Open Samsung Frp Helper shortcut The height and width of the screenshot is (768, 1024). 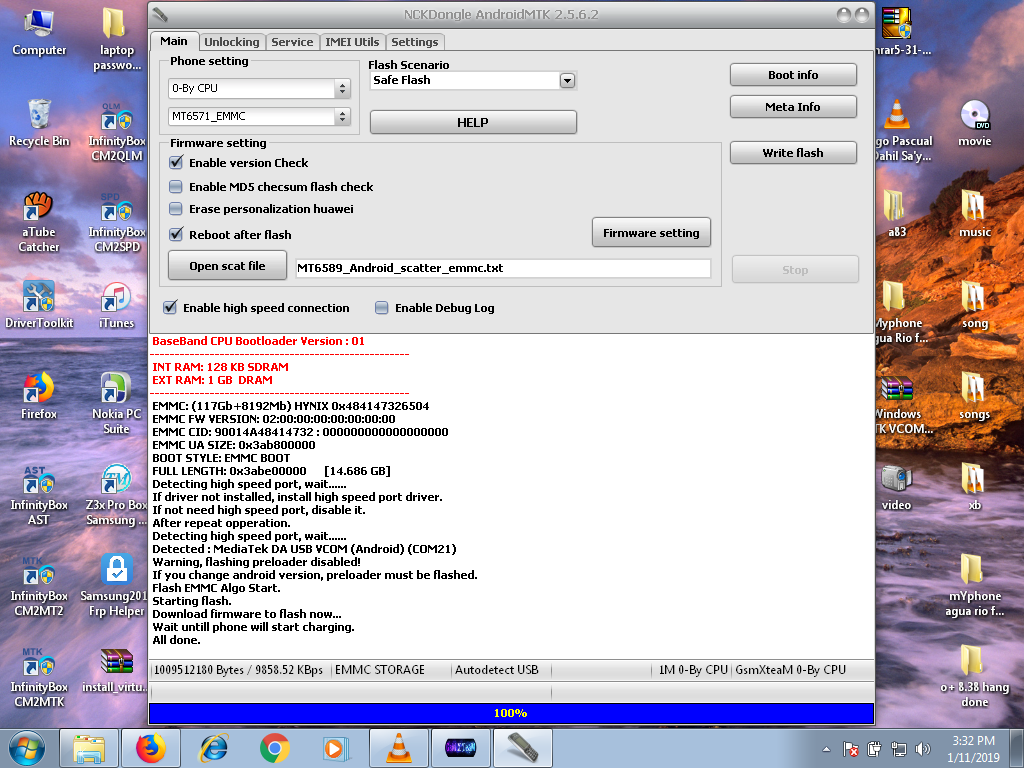click(116, 585)
